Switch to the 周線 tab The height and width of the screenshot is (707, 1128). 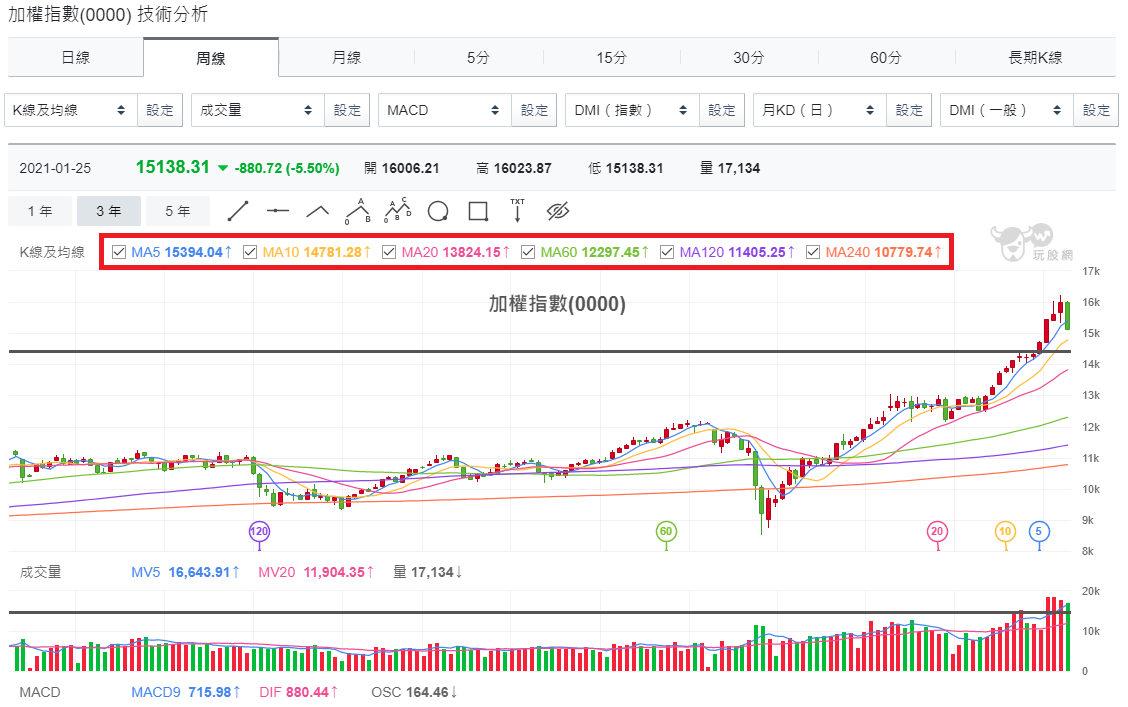(x=211, y=58)
